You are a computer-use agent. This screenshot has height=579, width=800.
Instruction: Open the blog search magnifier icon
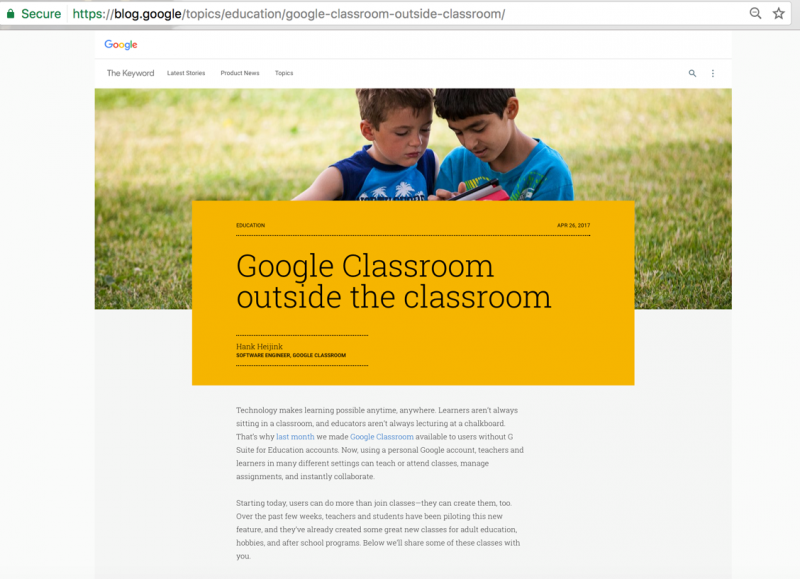coord(692,73)
